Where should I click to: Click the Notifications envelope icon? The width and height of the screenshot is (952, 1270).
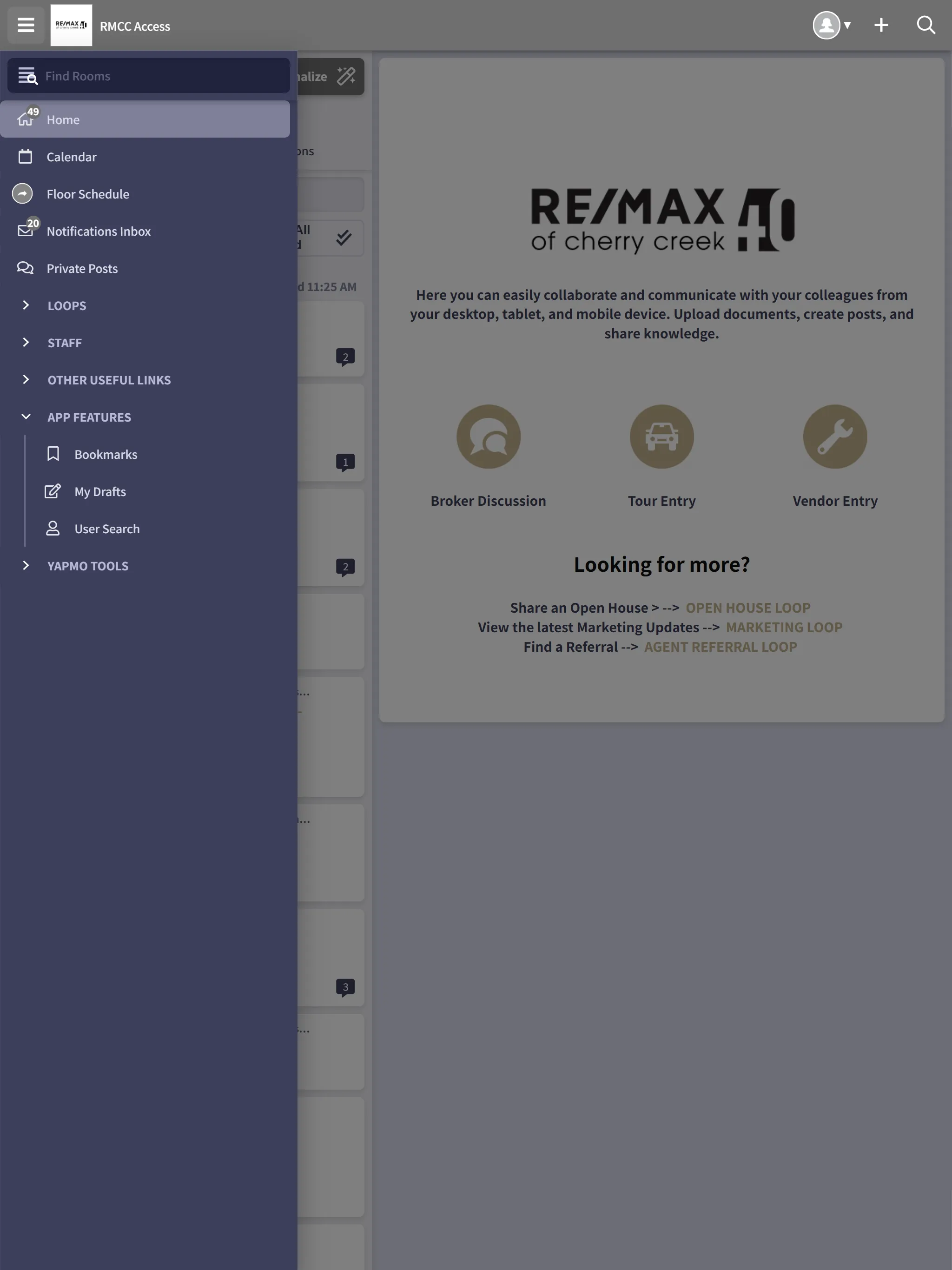[25, 231]
